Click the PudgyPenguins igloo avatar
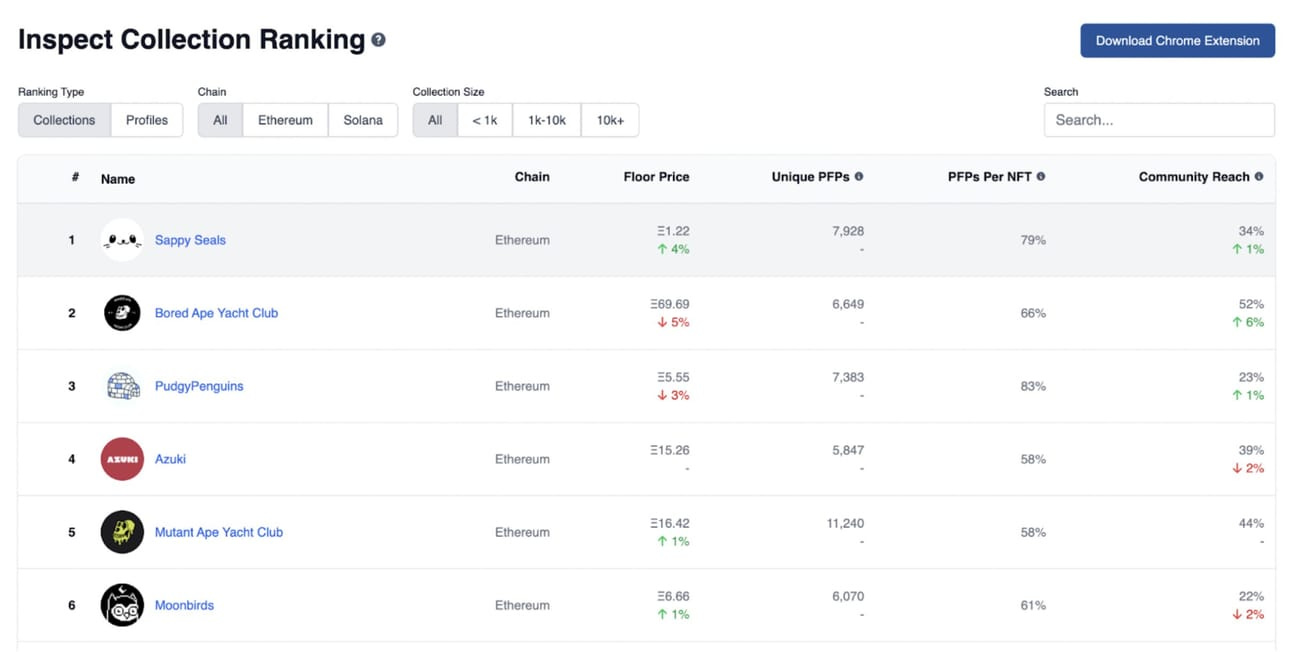The width and height of the screenshot is (1292, 652). tap(122, 386)
